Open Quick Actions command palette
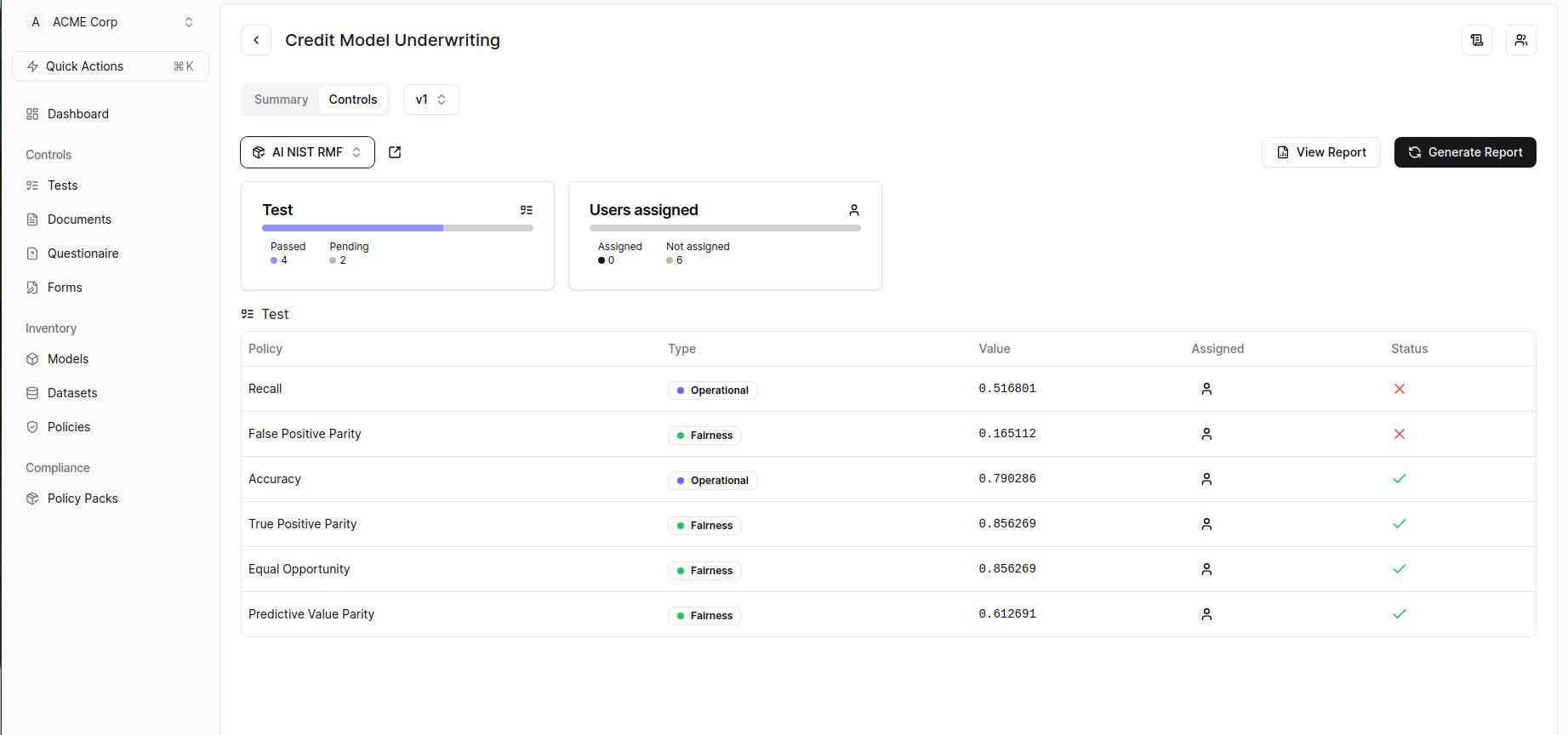This screenshot has height=735, width=1568. 111,66
